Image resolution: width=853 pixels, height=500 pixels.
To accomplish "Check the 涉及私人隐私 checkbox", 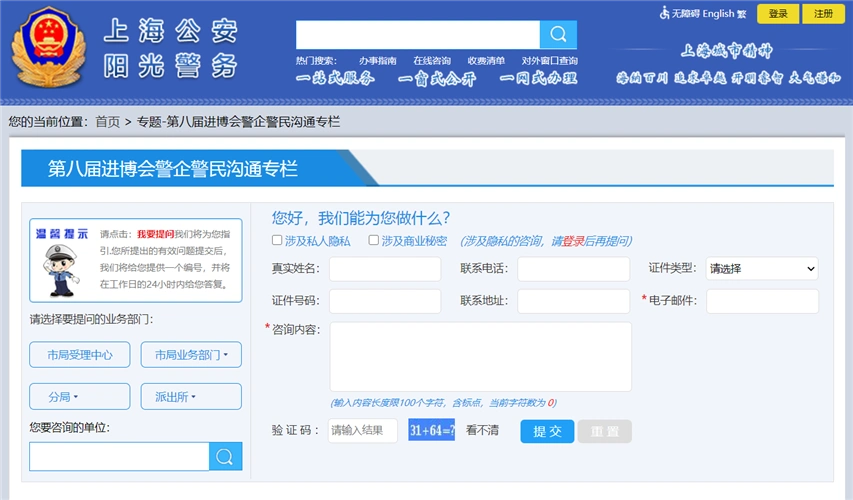I will (277, 240).
